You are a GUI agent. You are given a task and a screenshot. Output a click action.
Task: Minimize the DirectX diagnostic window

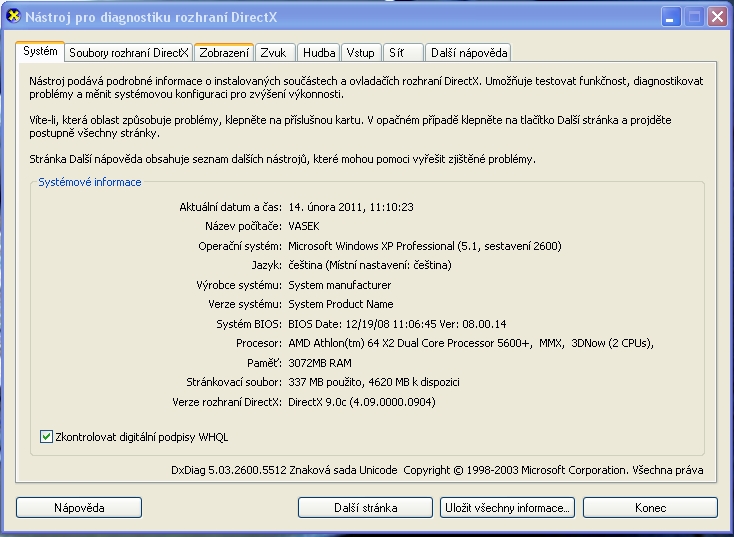(671, 17)
